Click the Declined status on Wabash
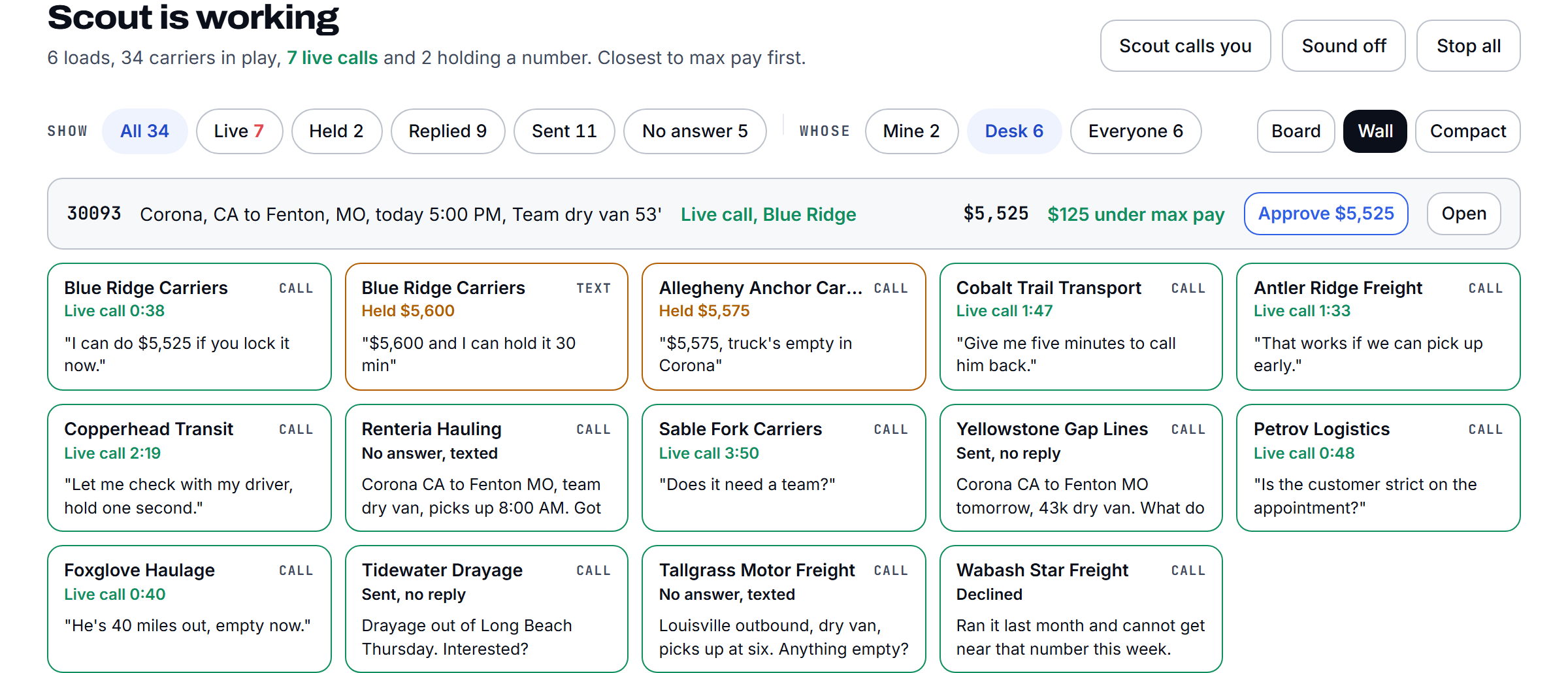The image size is (1568, 673). [989, 594]
